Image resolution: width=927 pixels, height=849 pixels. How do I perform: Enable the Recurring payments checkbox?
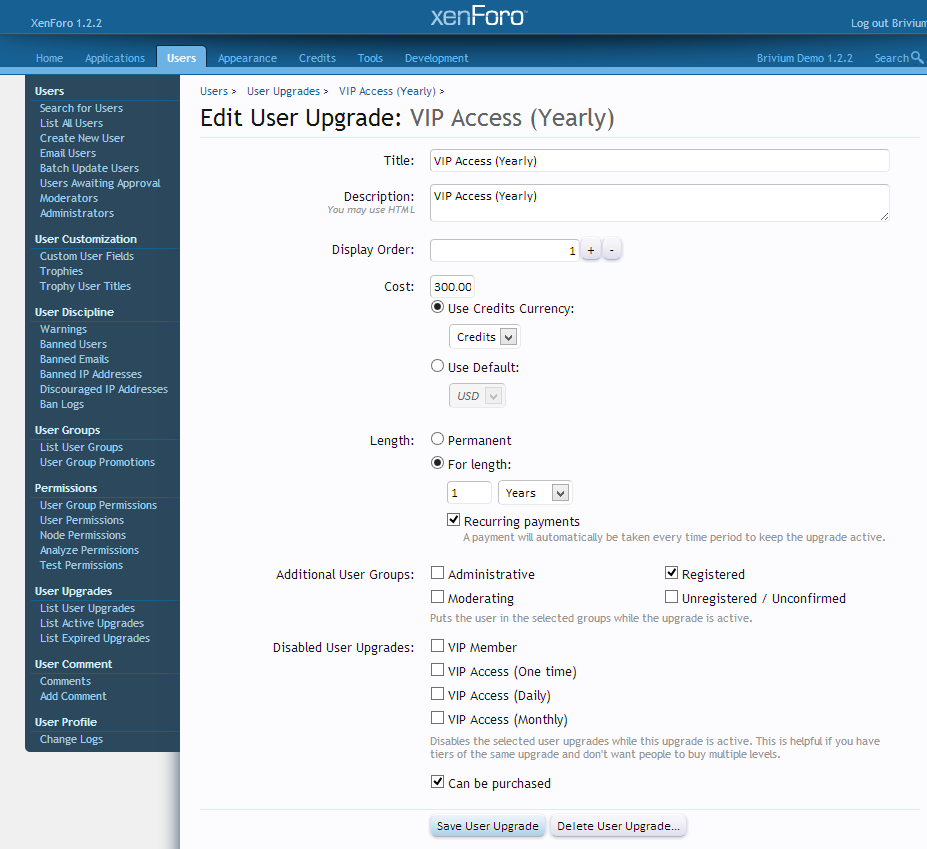pos(454,521)
